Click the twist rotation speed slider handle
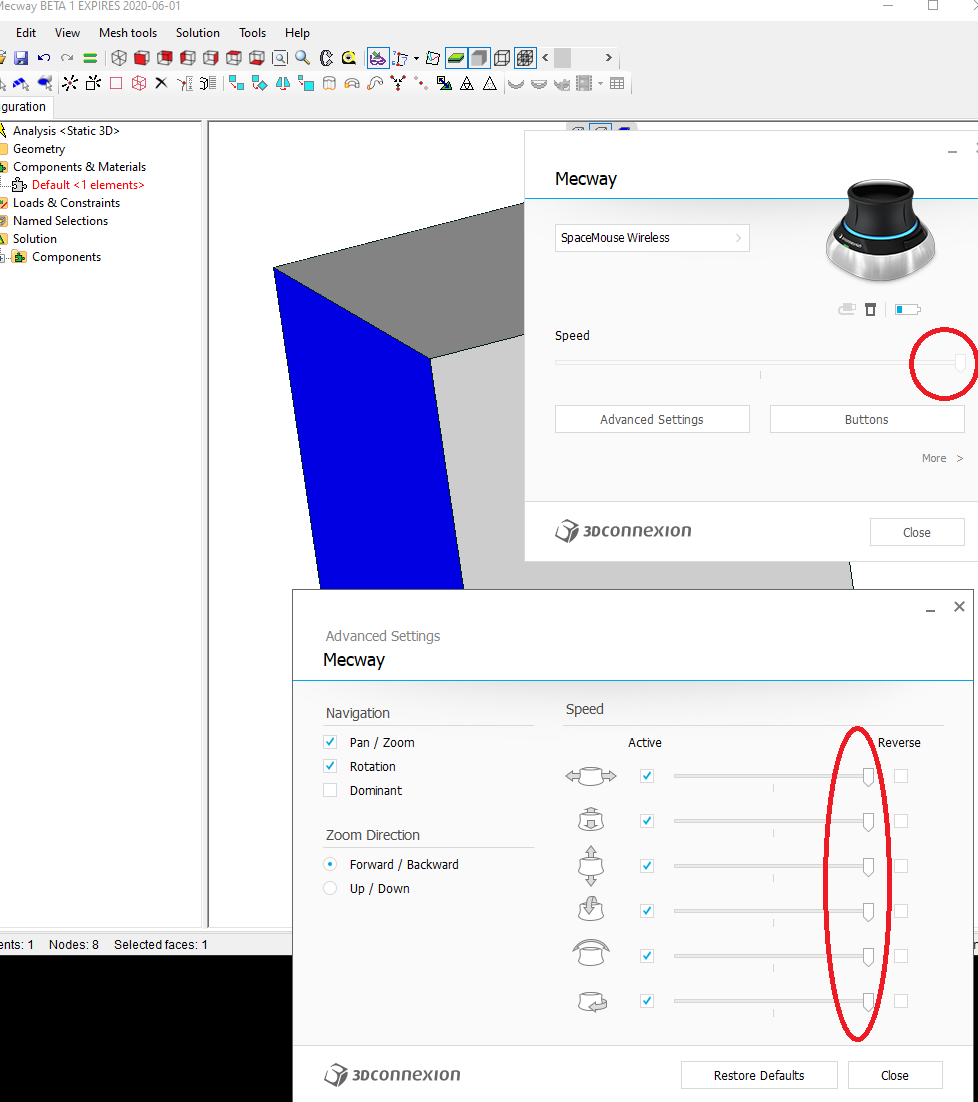This screenshot has width=978, height=1102. click(868, 1001)
